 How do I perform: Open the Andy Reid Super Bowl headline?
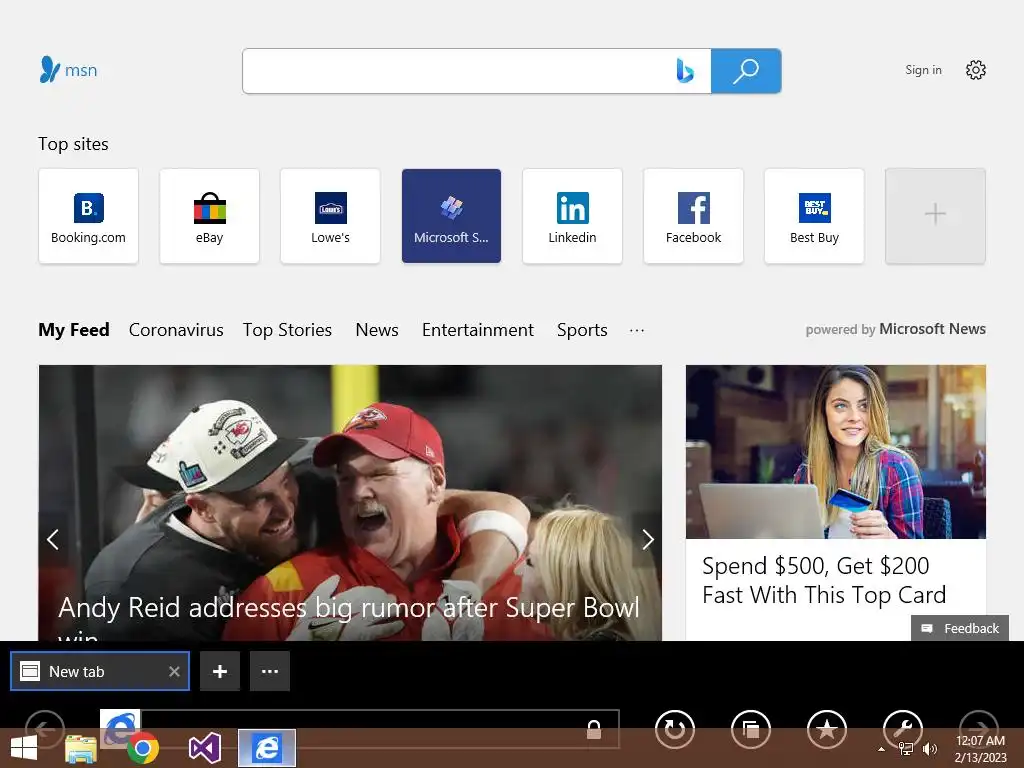(349, 616)
